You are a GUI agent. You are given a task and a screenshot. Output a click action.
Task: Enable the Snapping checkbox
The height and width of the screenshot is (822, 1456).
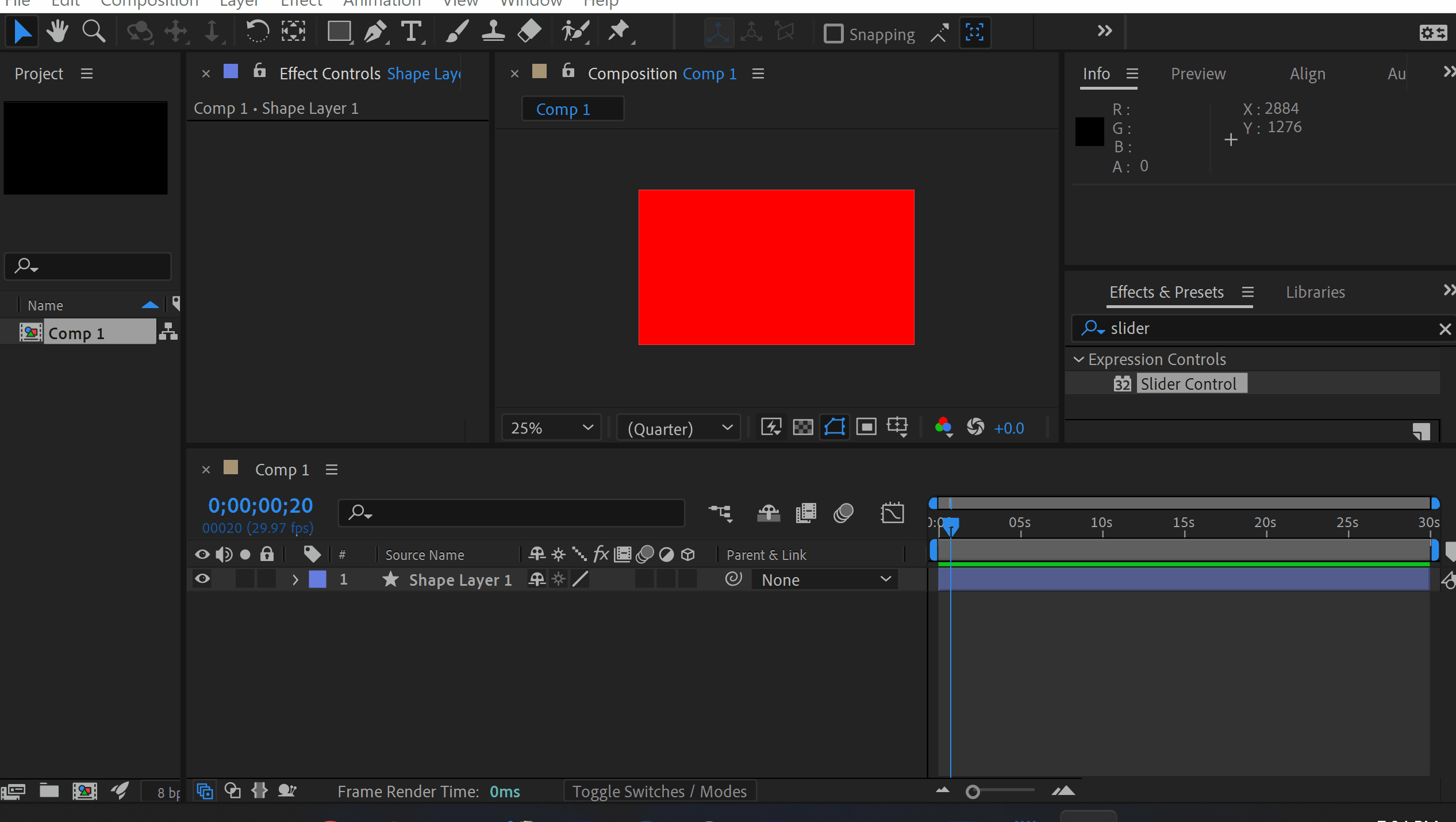[x=833, y=34]
